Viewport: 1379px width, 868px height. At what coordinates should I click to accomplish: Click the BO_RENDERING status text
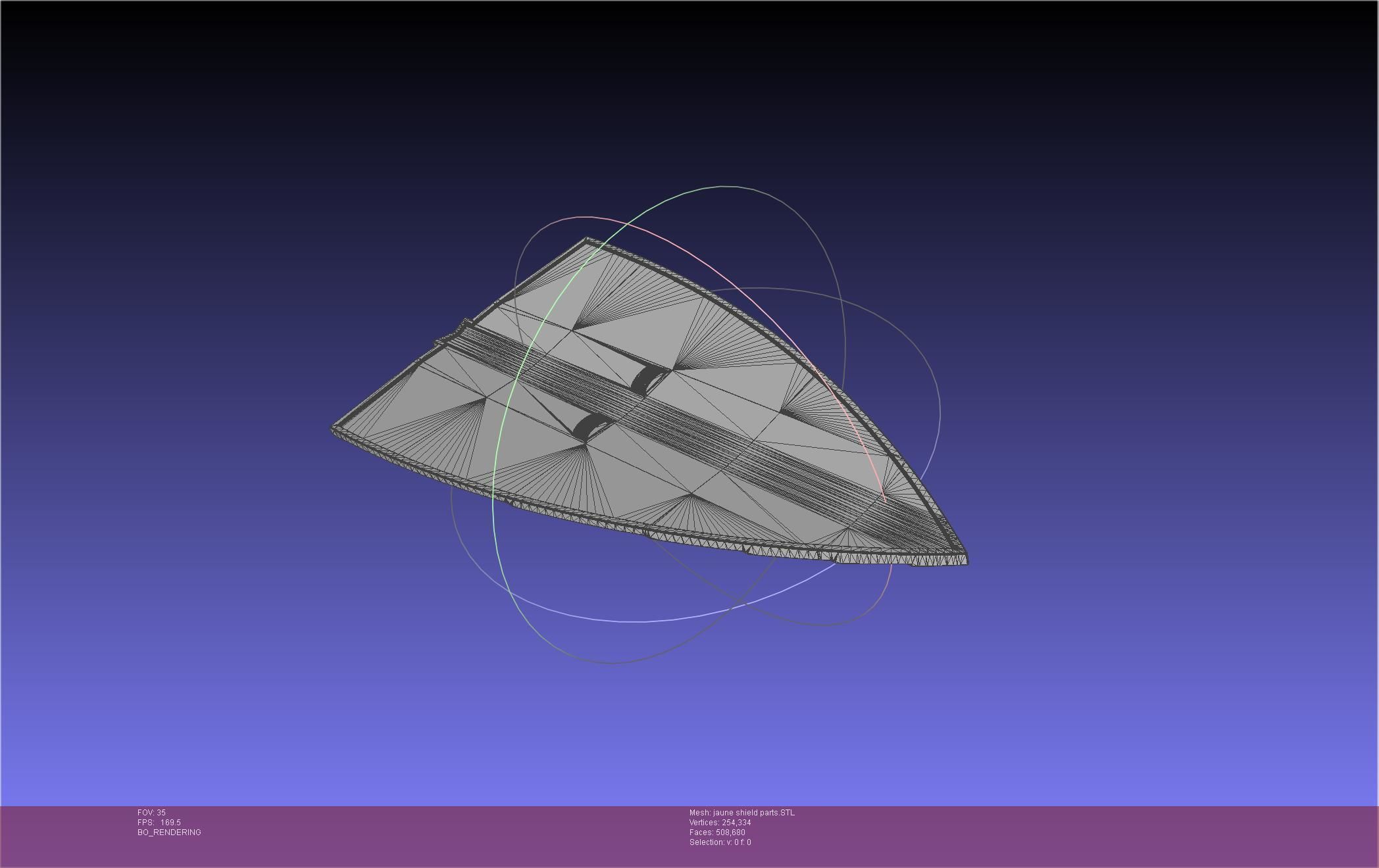(169, 832)
